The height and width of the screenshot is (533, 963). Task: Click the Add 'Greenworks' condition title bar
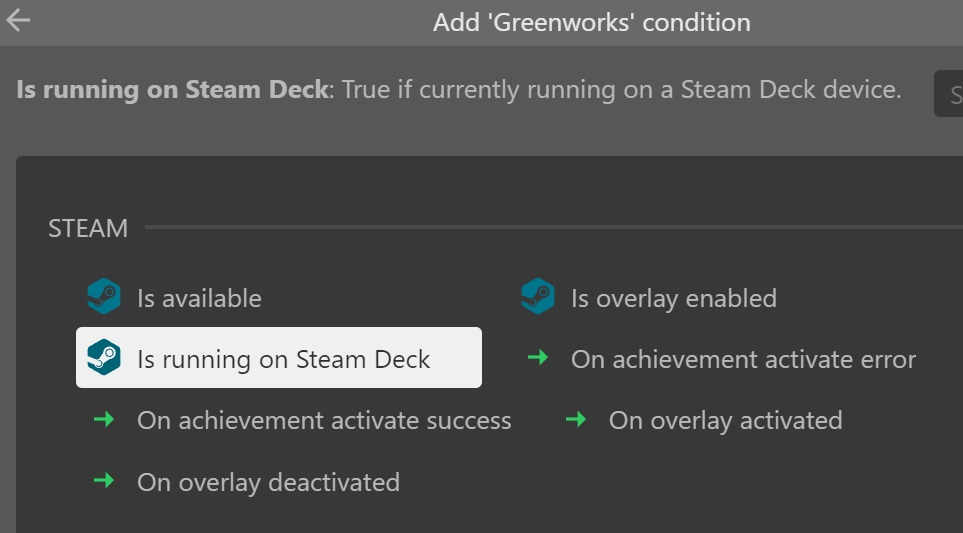click(x=591, y=23)
